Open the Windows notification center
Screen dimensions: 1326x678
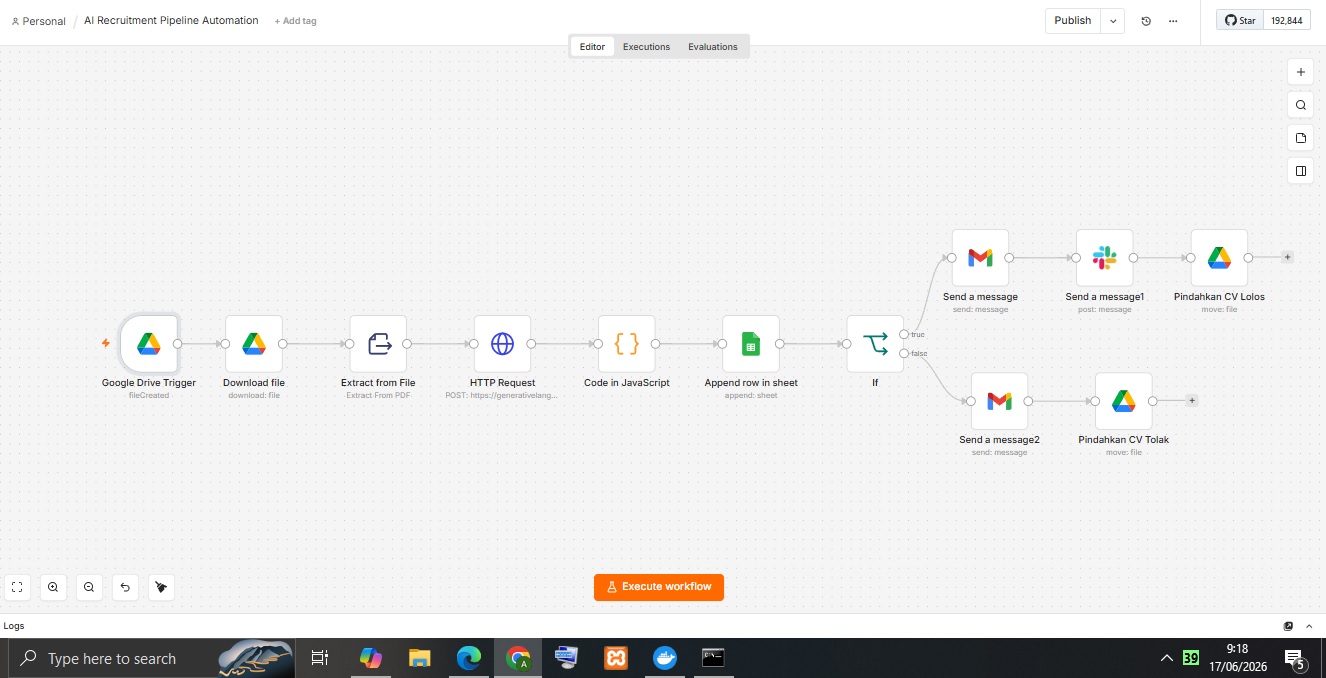[x=1296, y=658]
